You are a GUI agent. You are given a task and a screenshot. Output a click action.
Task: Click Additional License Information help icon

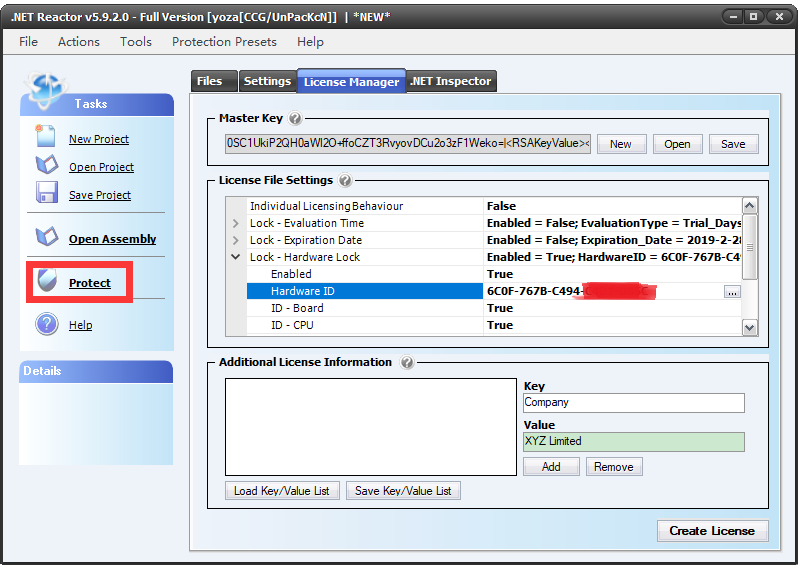click(406, 363)
